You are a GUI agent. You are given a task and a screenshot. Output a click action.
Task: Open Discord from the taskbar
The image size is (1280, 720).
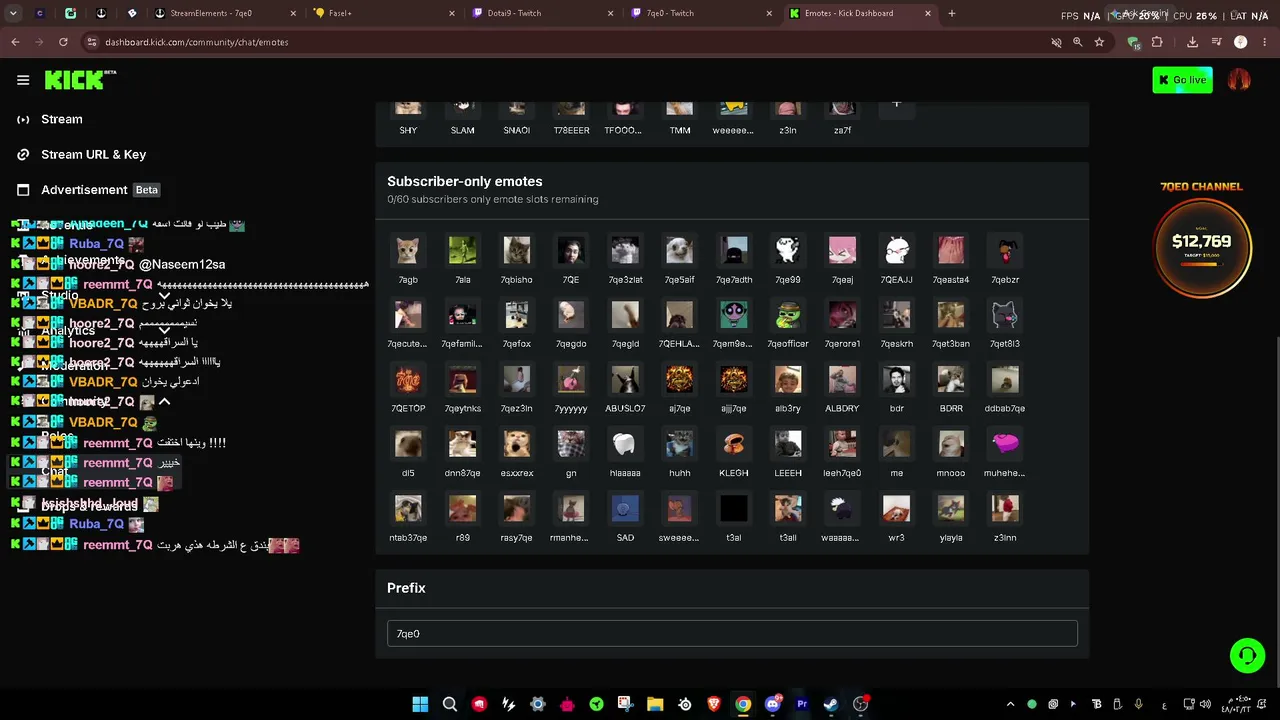coord(772,704)
